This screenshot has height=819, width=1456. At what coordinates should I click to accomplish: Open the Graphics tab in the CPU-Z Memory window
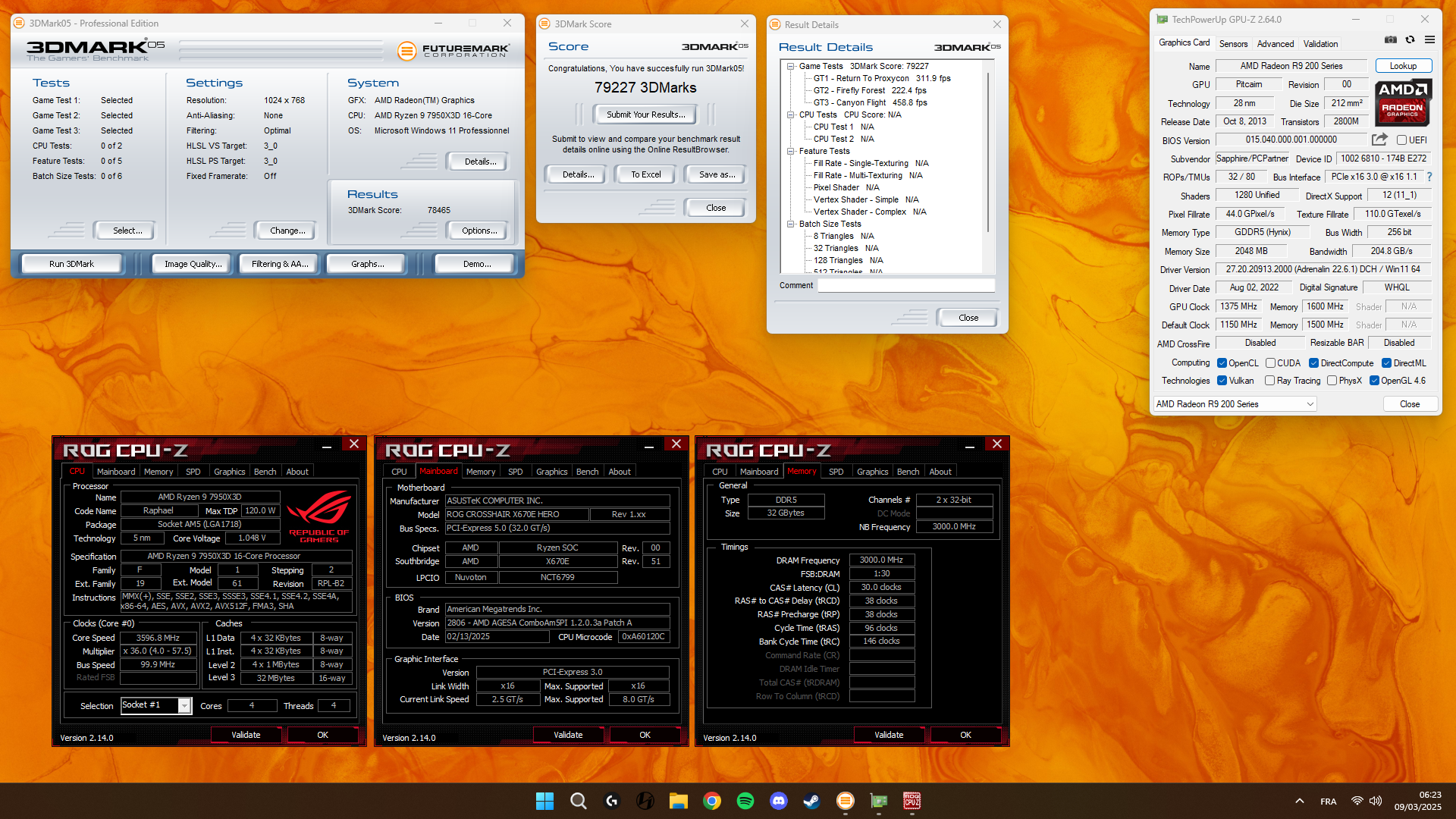point(872,472)
